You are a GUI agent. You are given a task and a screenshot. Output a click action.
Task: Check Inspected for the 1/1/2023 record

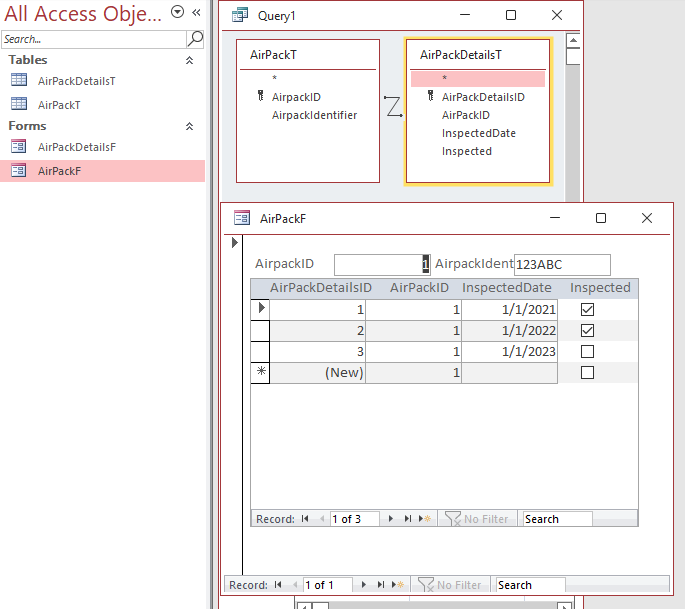point(587,351)
